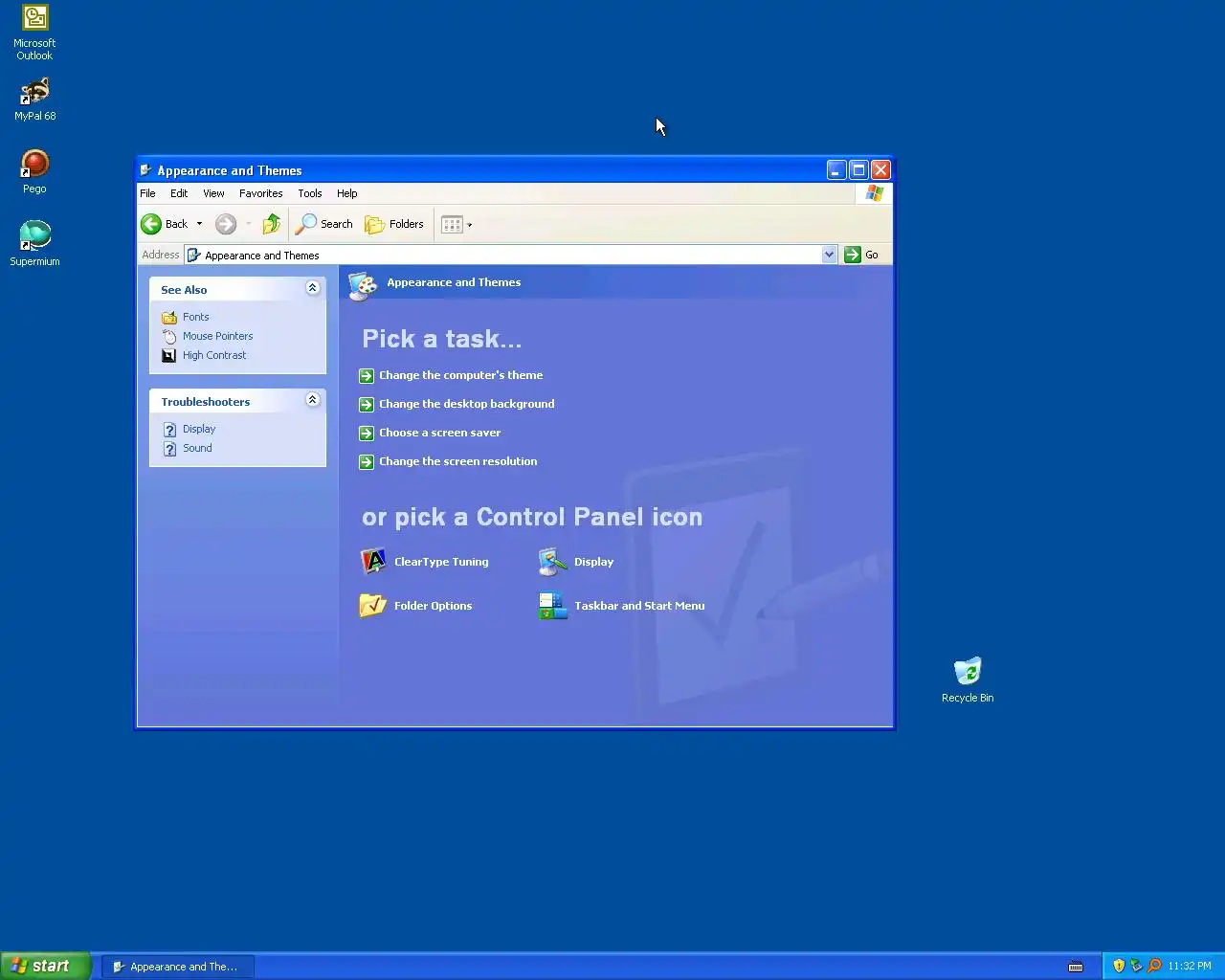Open Display troubleshooter
The height and width of the screenshot is (980, 1225).
[x=199, y=429]
